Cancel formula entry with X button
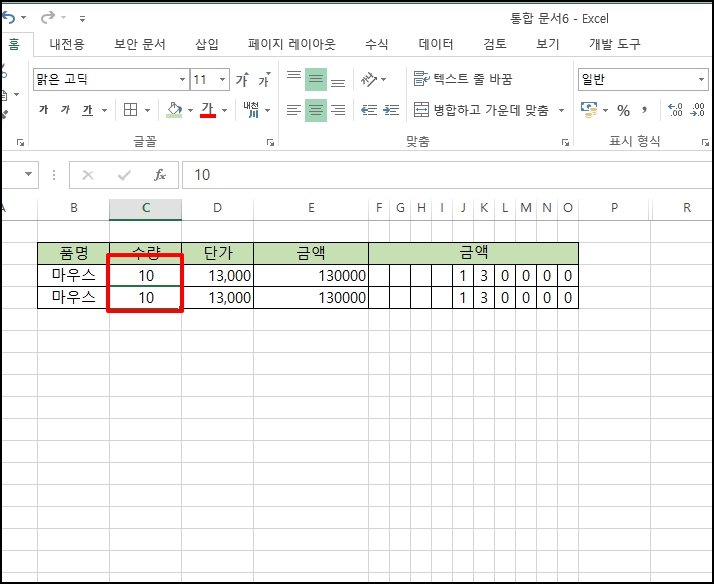The image size is (714, 584). pos(88,175)
